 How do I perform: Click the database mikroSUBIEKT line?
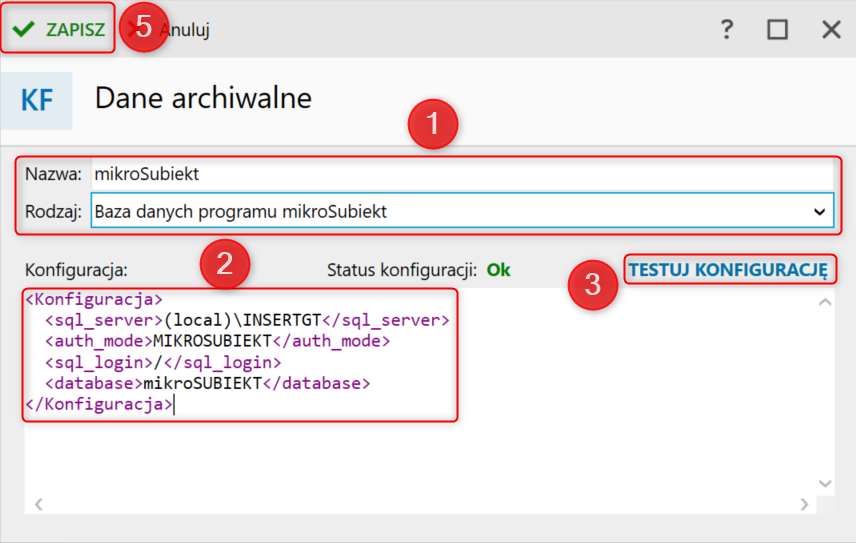(207, 384)
